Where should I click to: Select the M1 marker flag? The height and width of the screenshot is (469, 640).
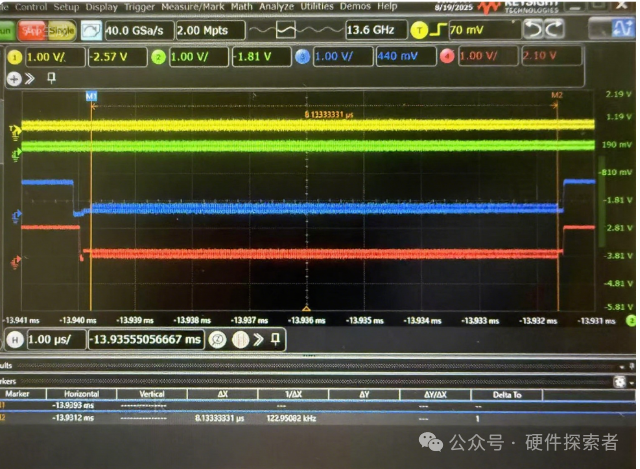click(91, 96)
